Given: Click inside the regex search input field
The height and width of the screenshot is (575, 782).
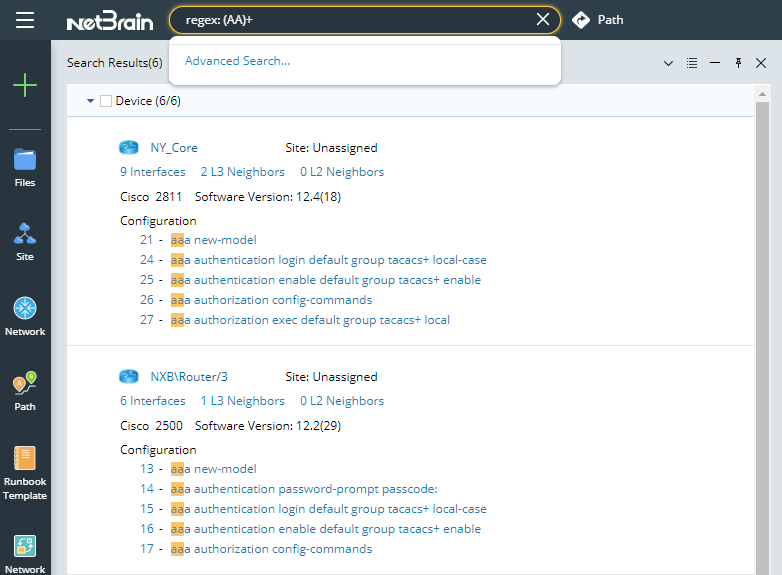Looking at the screenshot, I should [350, 20].
